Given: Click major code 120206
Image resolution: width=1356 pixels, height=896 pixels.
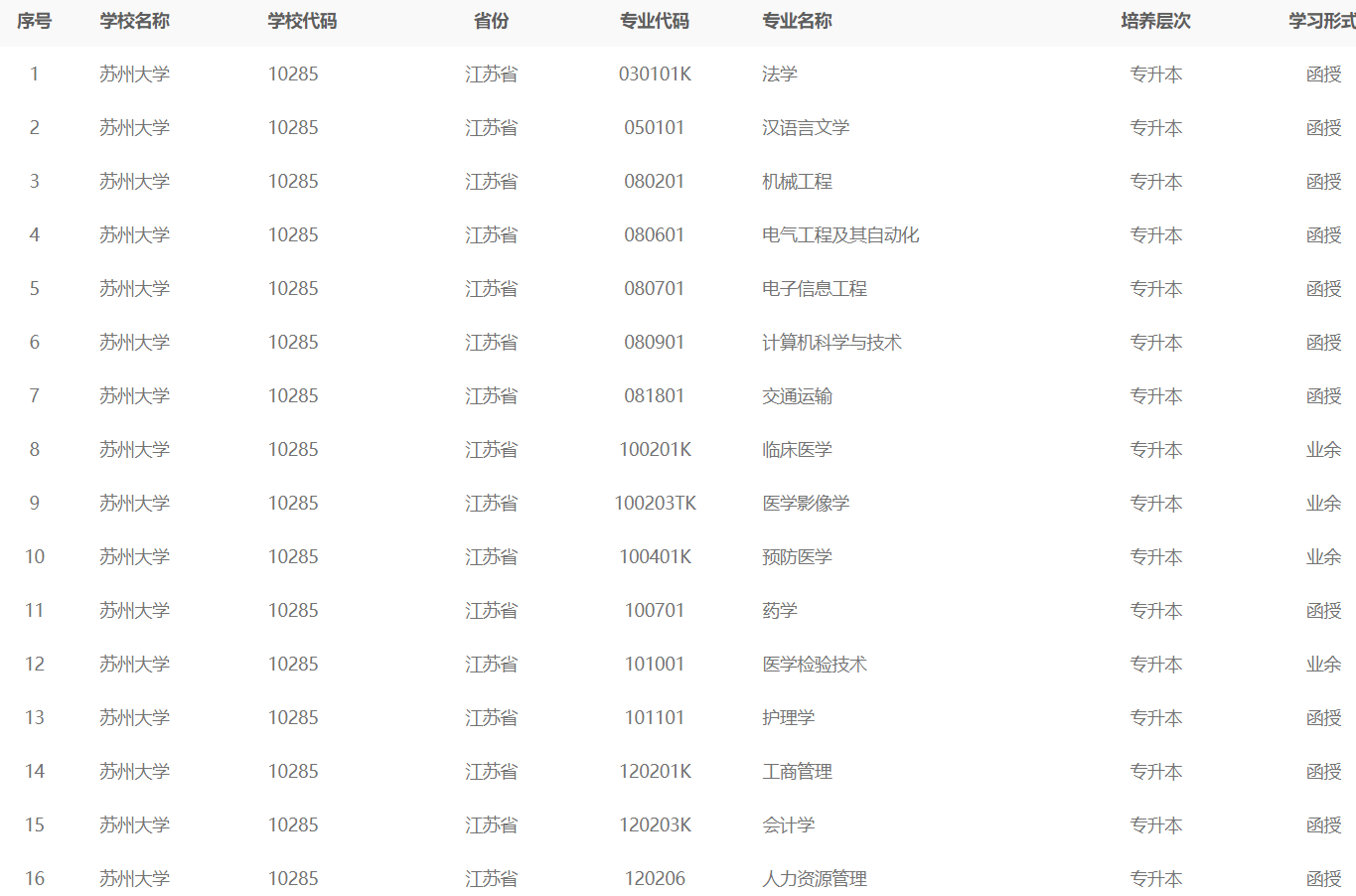Looking at the screenshot, I should (655, 879).
